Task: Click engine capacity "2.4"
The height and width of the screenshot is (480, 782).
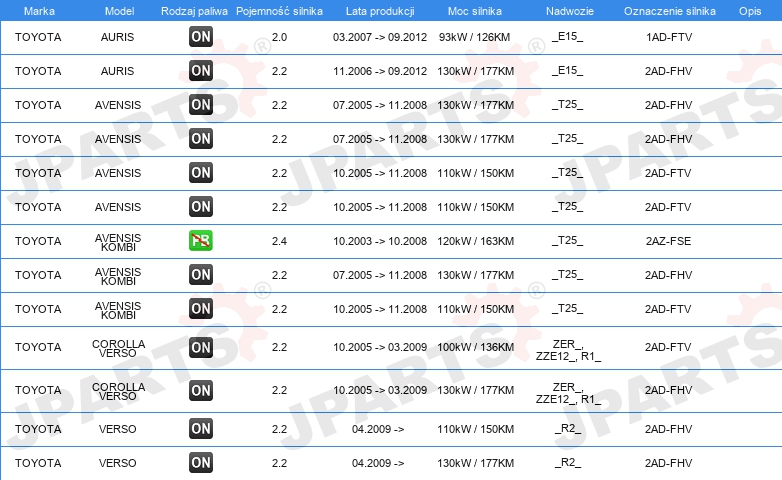Action: tap(279, 241)
